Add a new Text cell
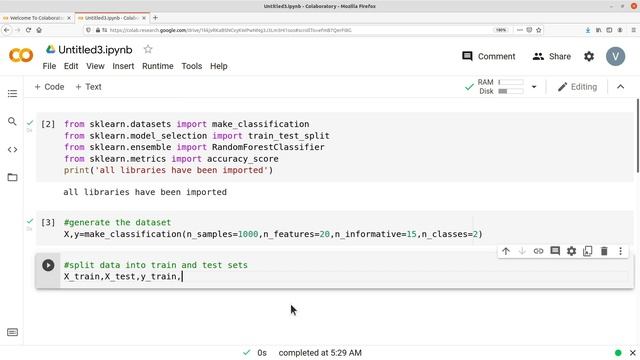This screenshot has width=640, height=360. point(88,87)
